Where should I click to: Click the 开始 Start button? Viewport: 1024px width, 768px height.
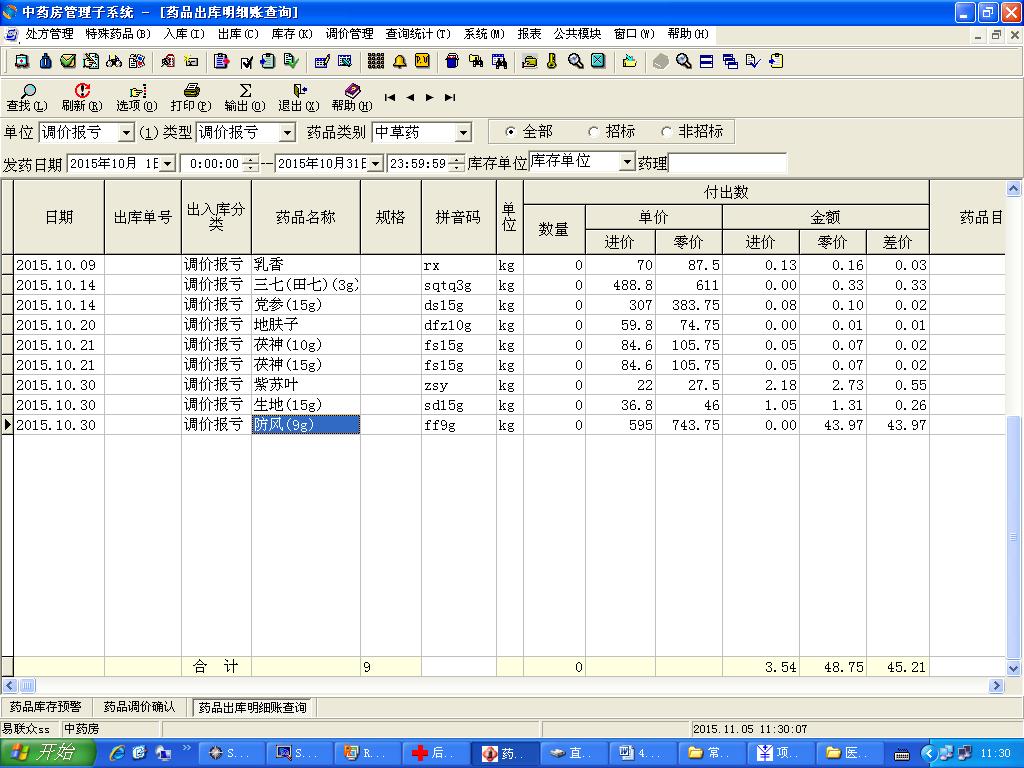[x=46, y=753]
